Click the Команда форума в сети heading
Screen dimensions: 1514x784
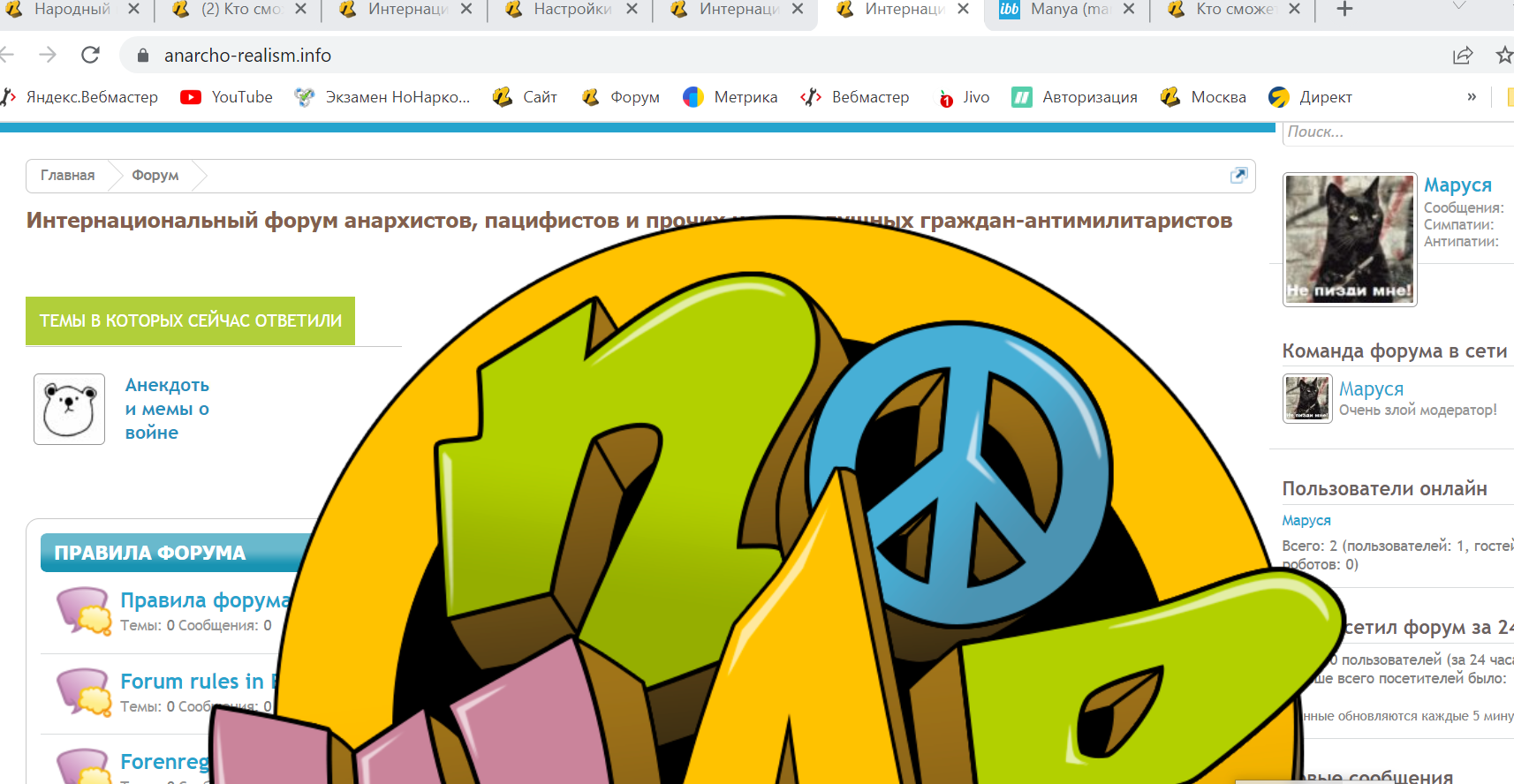click(1395, 351)
